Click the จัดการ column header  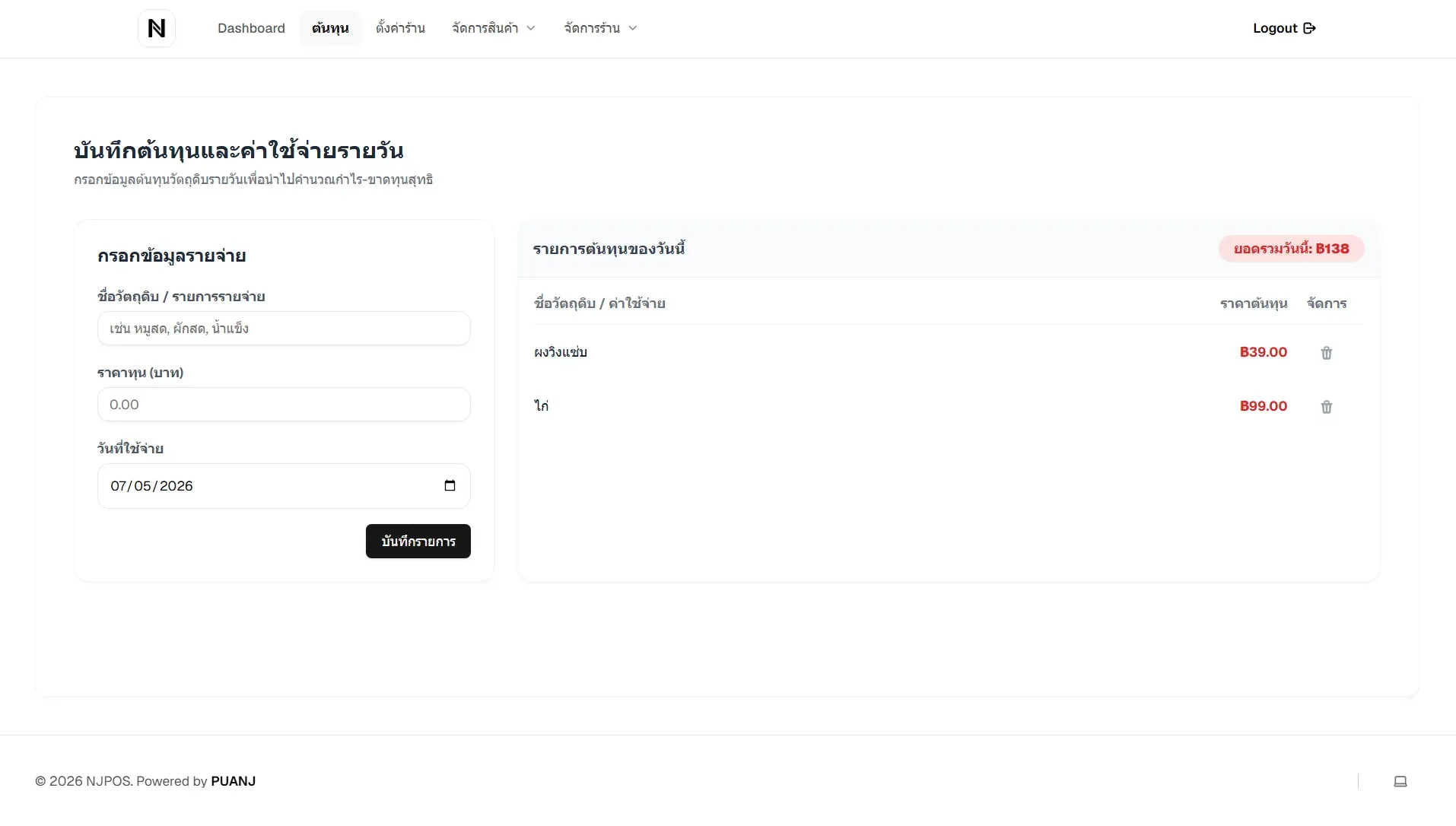point(1327,303)
